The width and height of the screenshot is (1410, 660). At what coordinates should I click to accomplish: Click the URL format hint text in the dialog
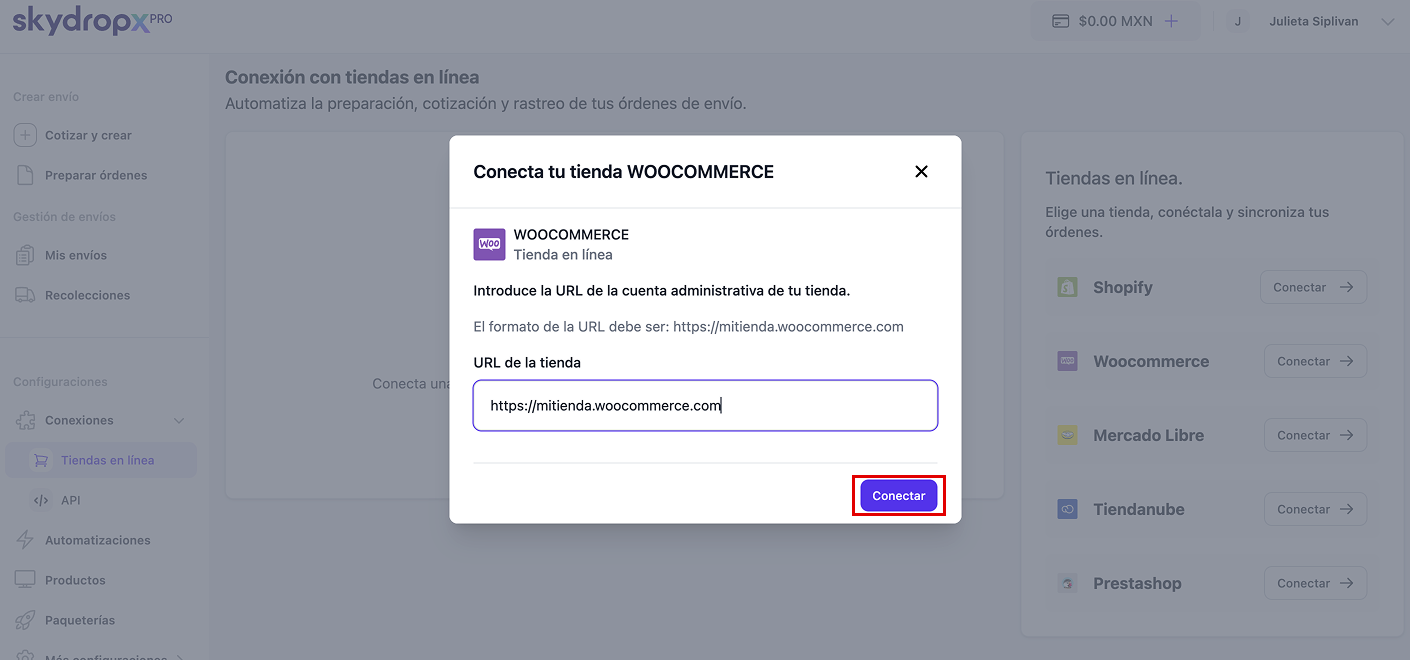click(688, 327)
